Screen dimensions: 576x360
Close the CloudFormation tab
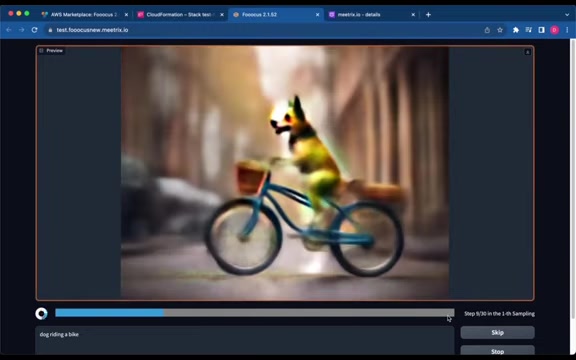click(222, 15)
